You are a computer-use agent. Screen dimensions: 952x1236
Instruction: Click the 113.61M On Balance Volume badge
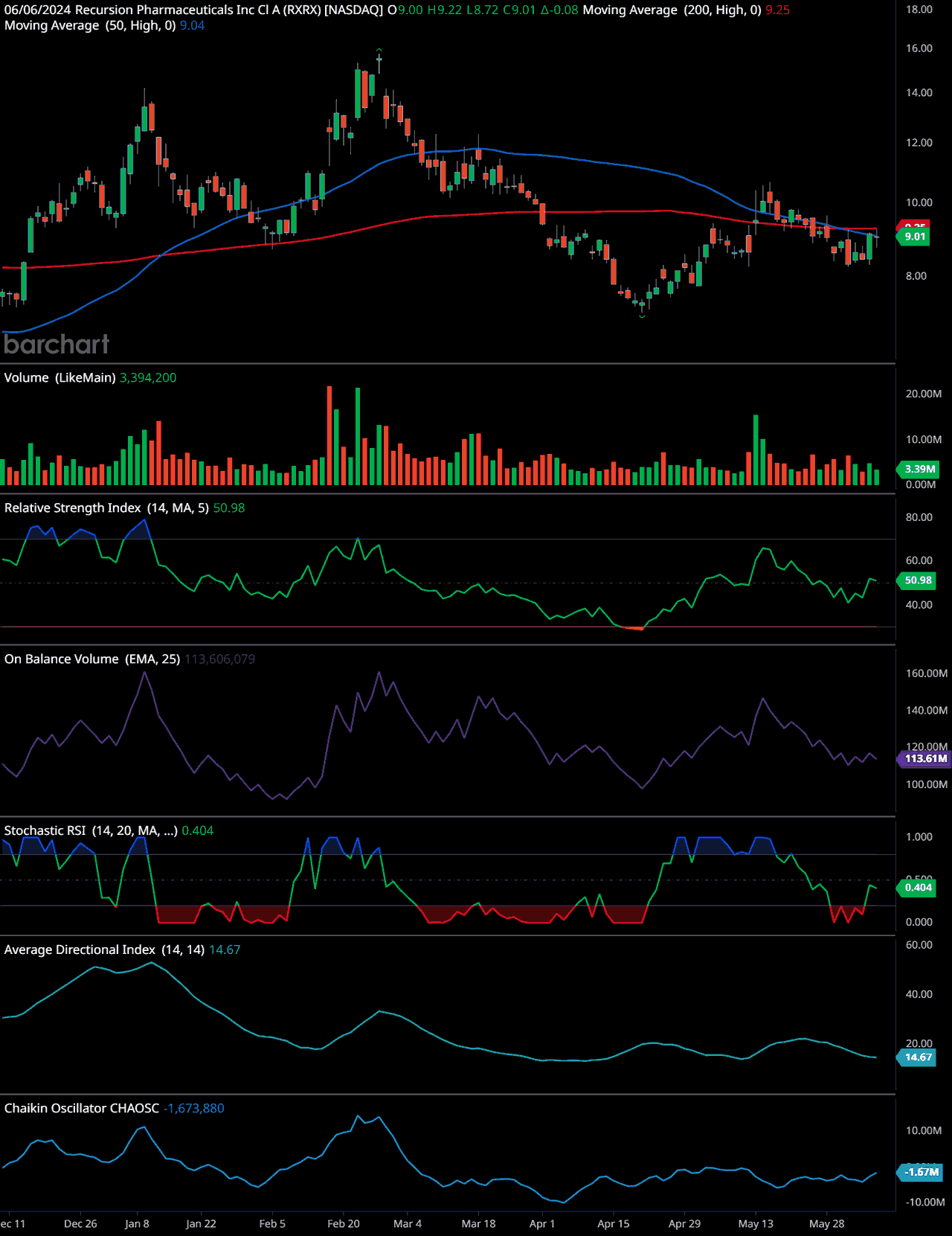tap(925, 759)
